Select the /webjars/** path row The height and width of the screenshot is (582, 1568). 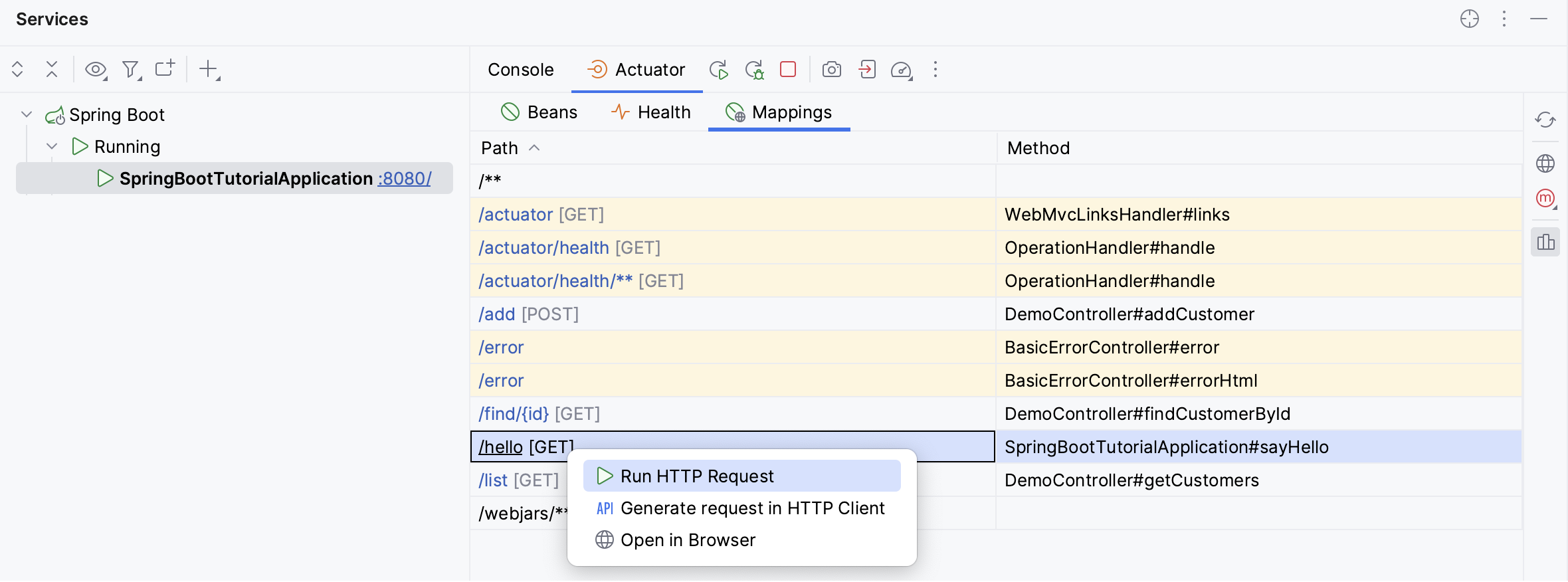pyautogui.click(x=523, y=513)
